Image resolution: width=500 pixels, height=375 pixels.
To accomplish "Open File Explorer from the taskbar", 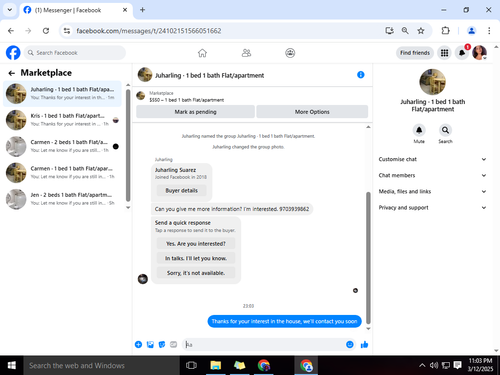I will [x=215, y=365].
